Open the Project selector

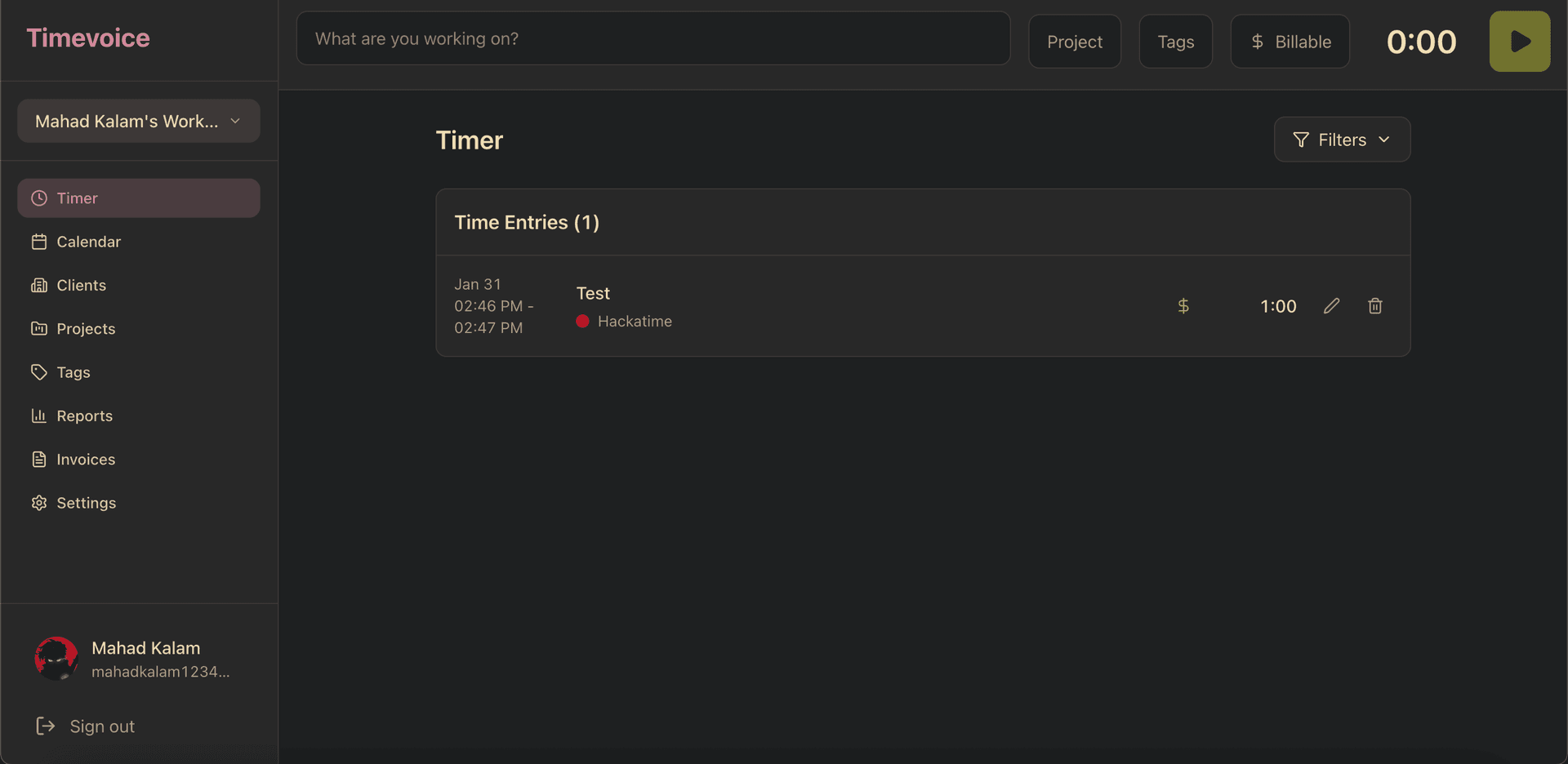1074,42
